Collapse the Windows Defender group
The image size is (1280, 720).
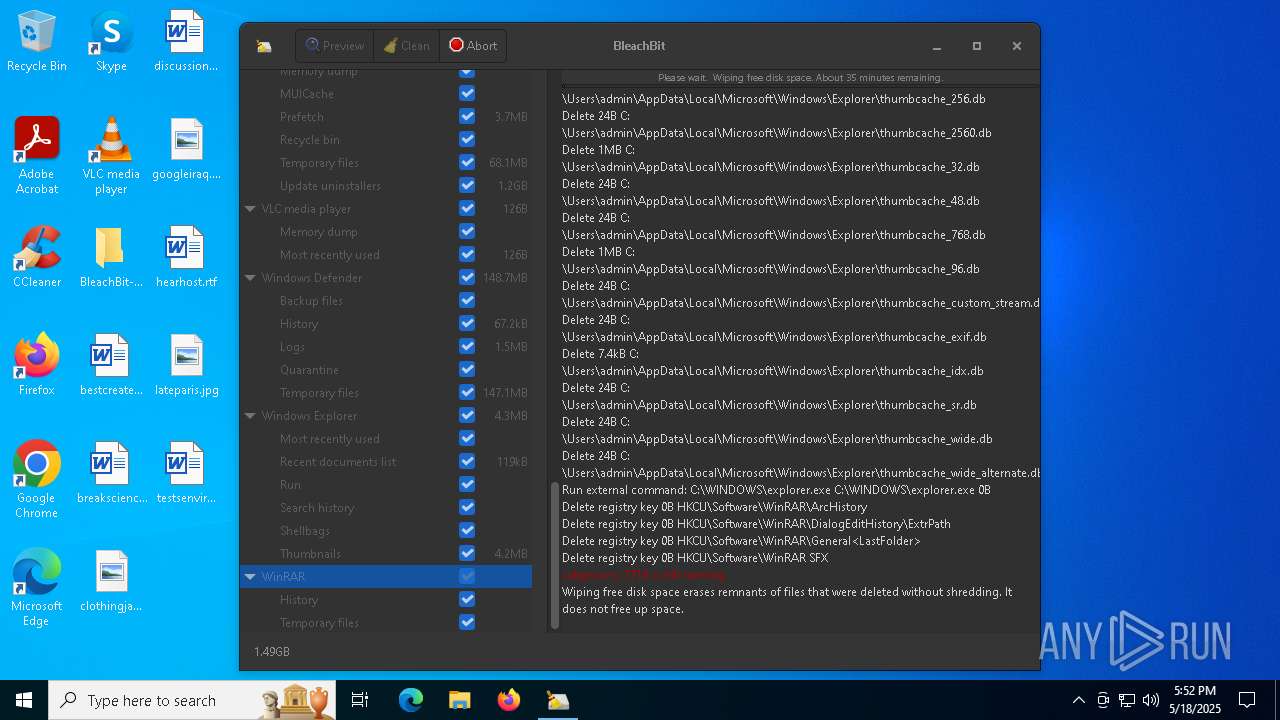(x=250, y=278)
